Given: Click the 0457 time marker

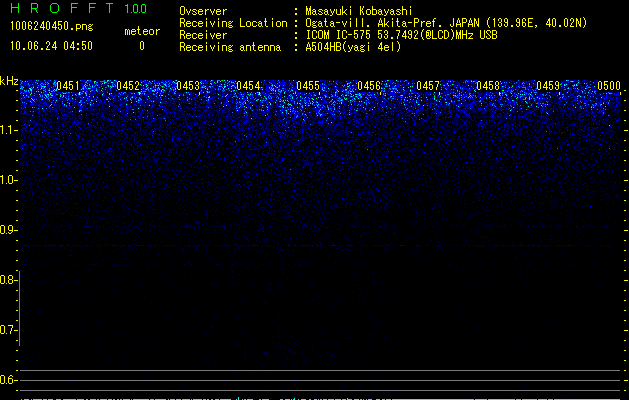Looking at the screenshot, I should pos(428,86).
